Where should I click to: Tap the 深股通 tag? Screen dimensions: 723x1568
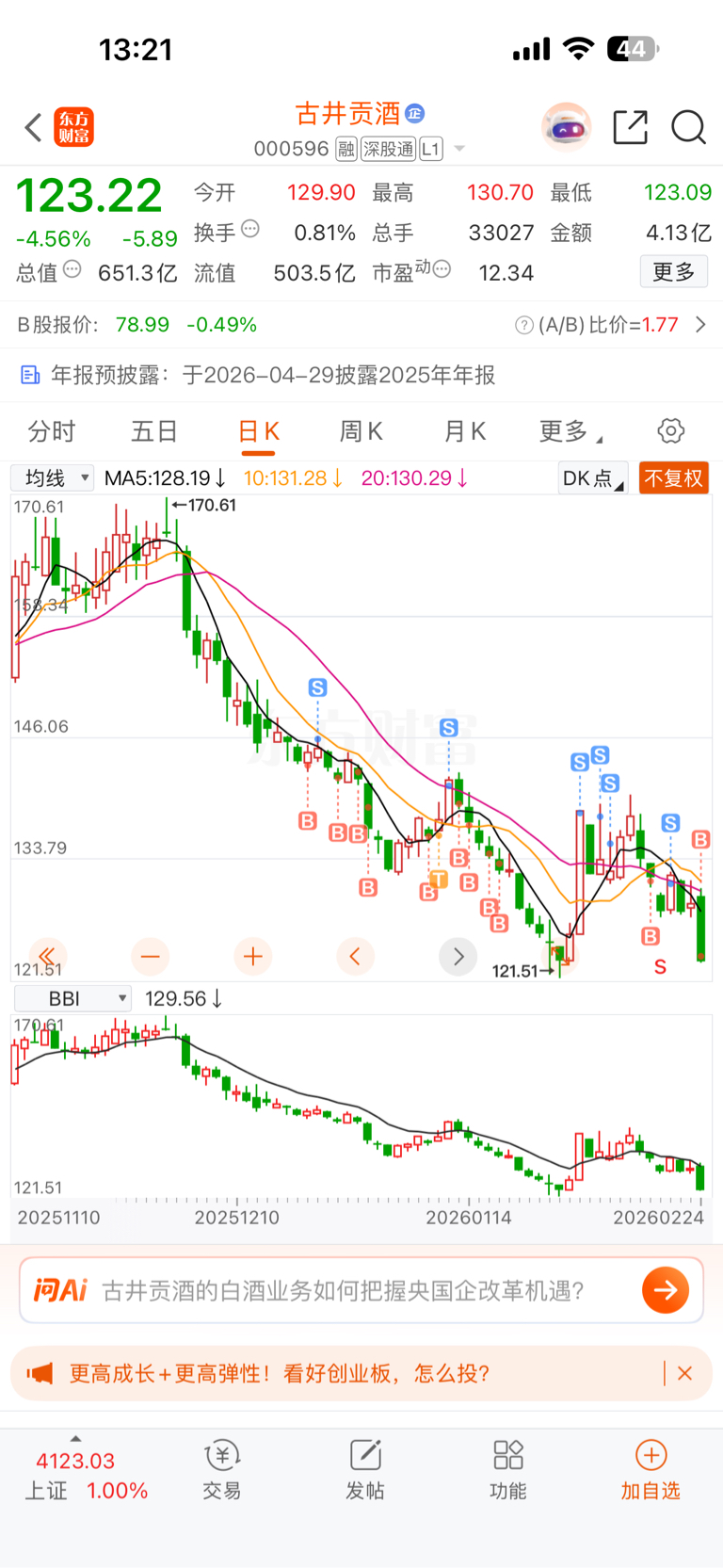tap(389, 149)
